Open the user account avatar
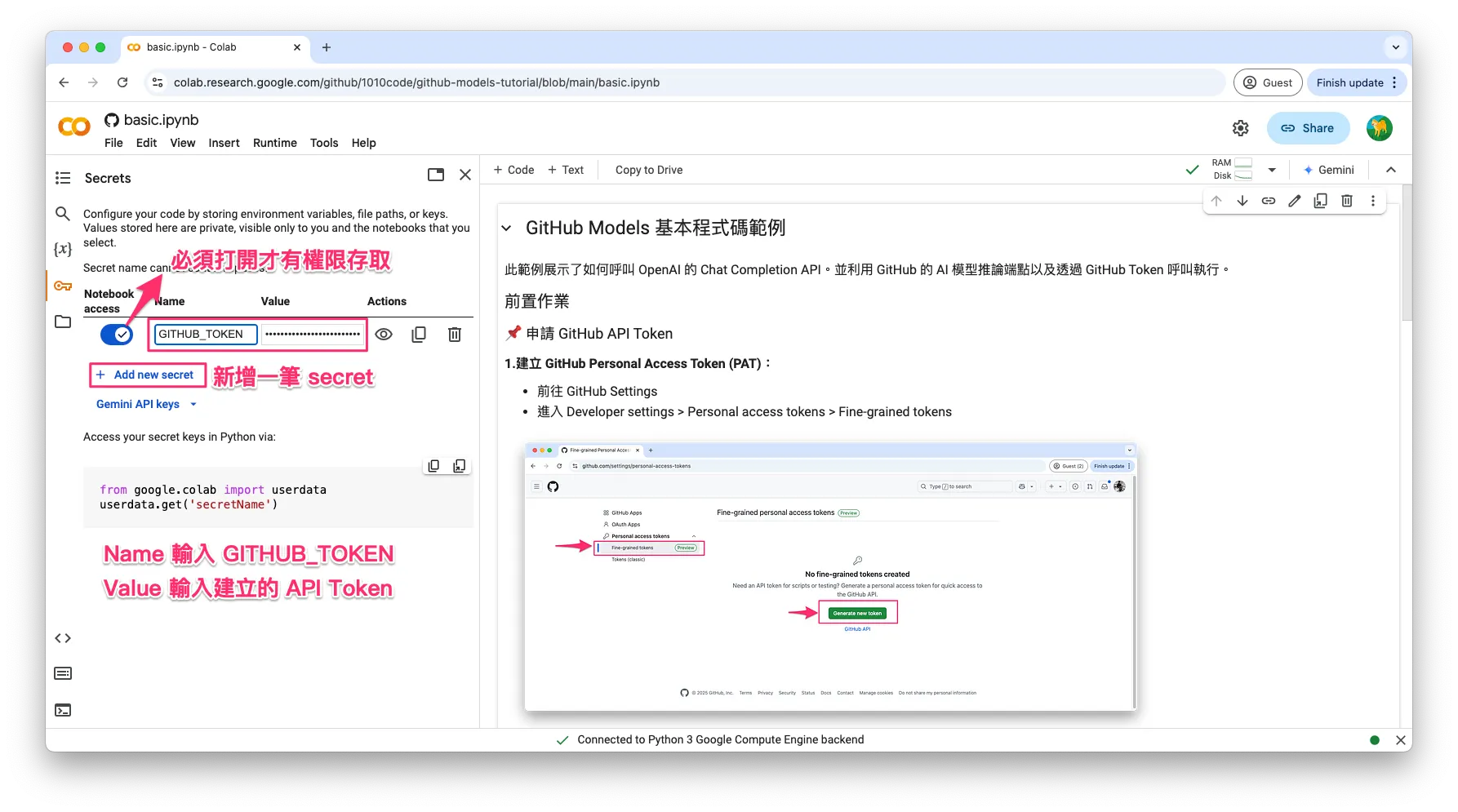Image resolution: width=1458 pixels, height=812 pixels. (x=1380, y=128)
